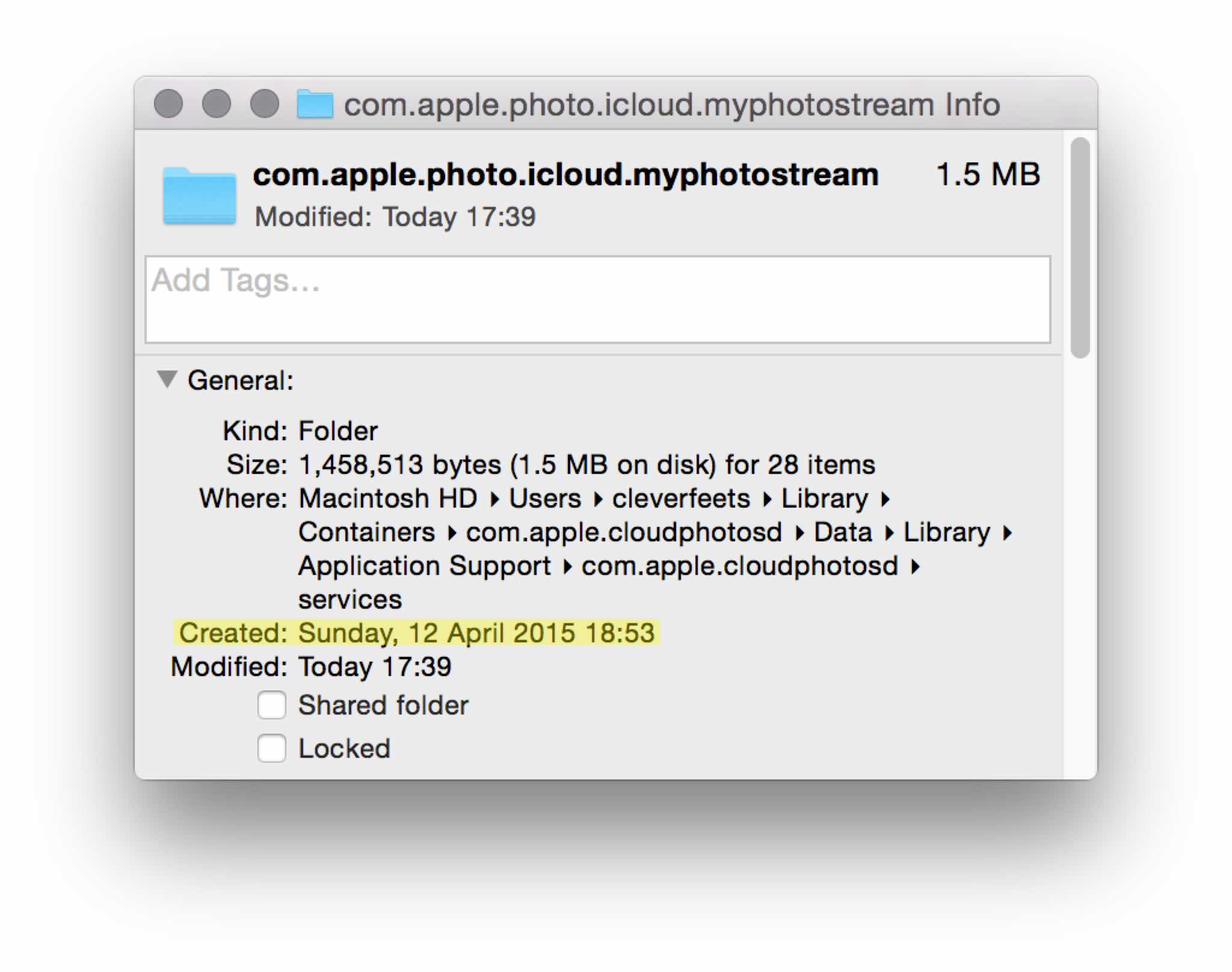
Task: Minimize the Info window
Action: click(217, 104)
